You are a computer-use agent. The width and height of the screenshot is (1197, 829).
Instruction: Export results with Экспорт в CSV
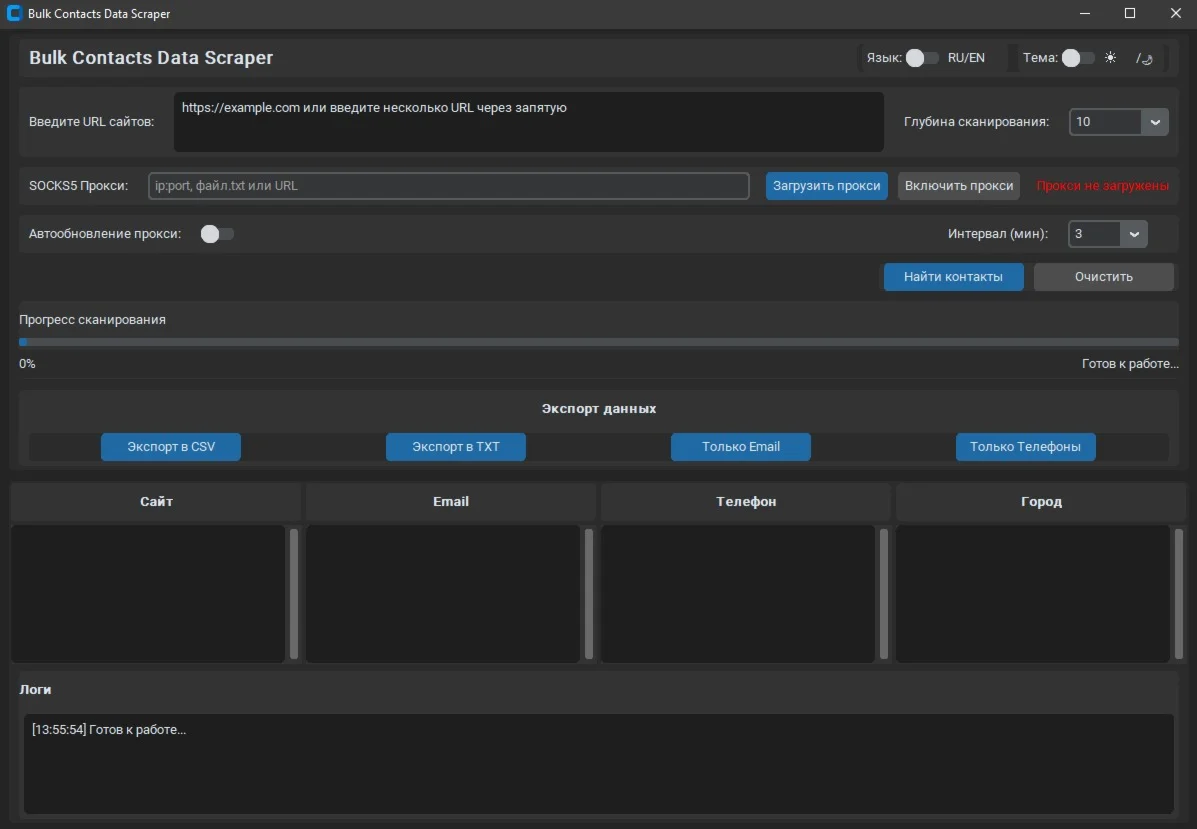171,447
